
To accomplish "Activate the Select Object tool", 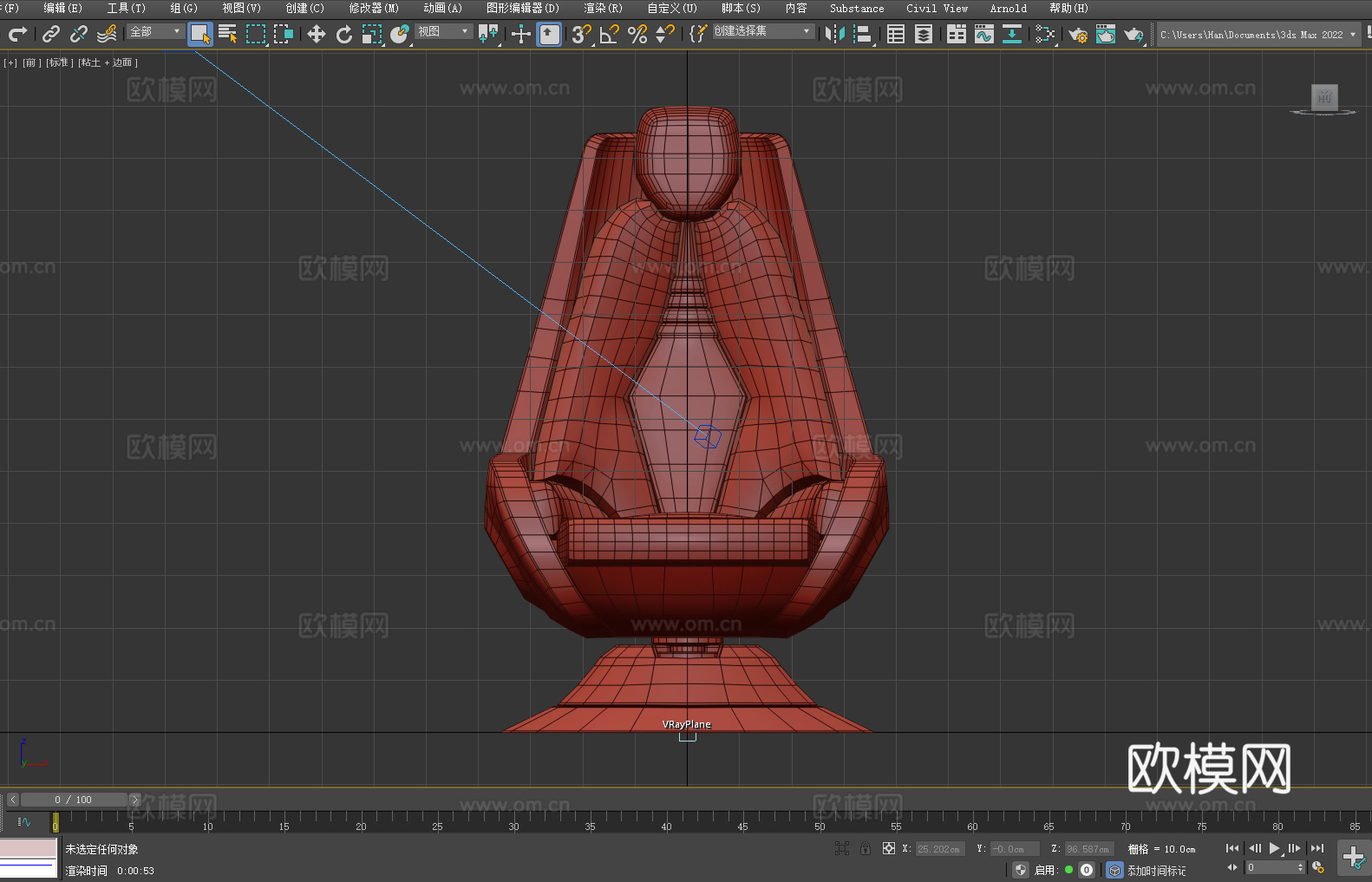I will point(200,34).
